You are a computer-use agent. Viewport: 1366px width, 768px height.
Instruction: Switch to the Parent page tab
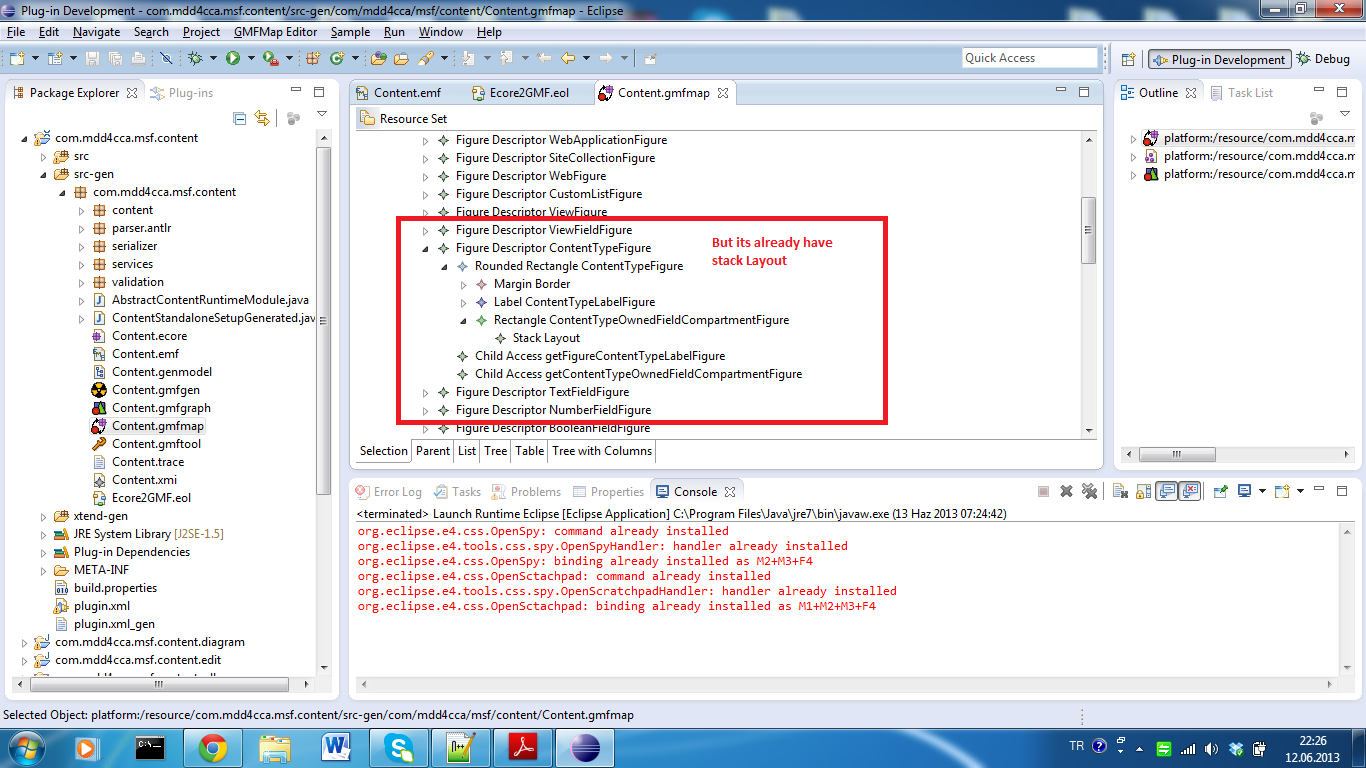click(x=433, y=451)
